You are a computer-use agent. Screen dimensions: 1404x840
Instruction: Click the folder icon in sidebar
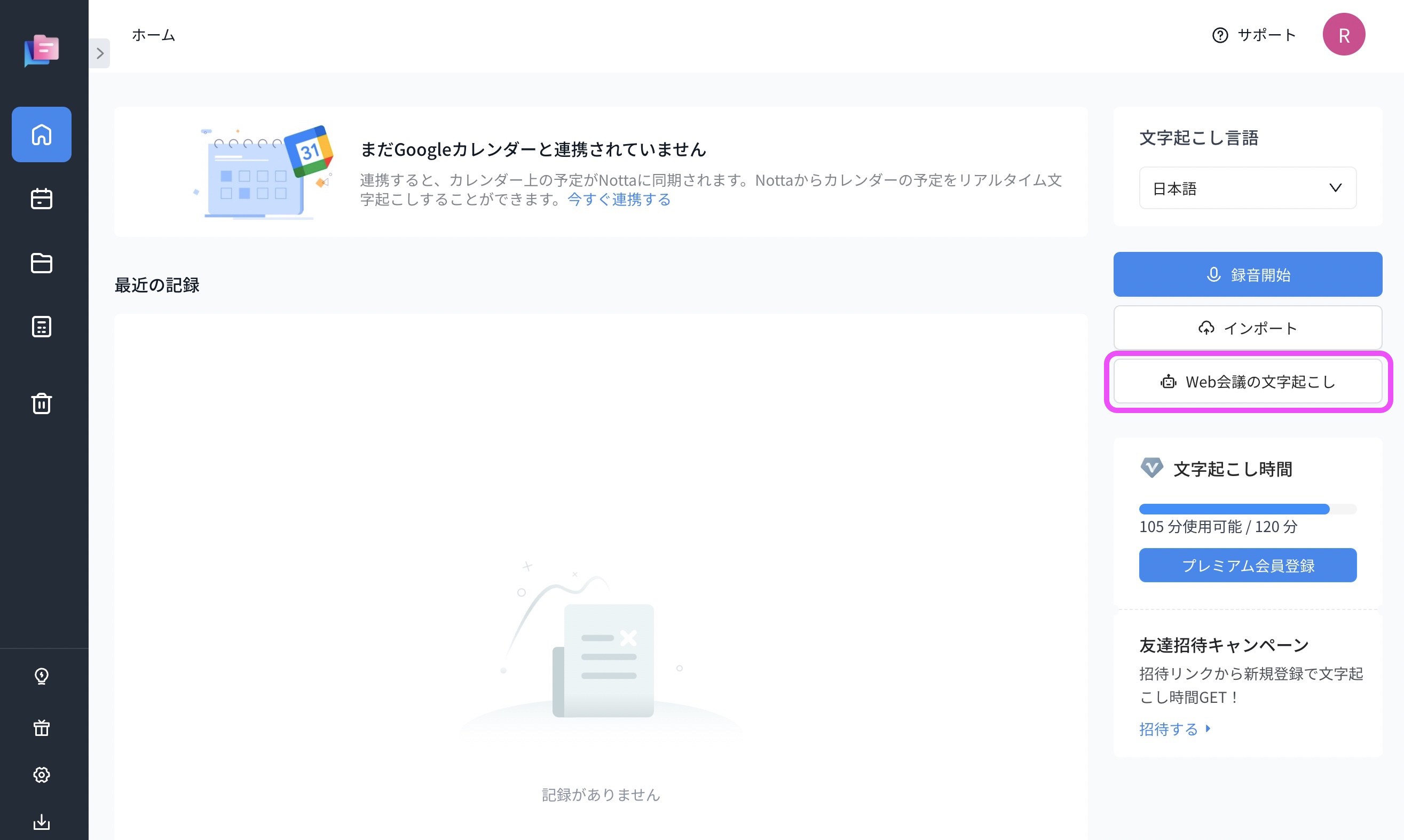click(42, 261)
